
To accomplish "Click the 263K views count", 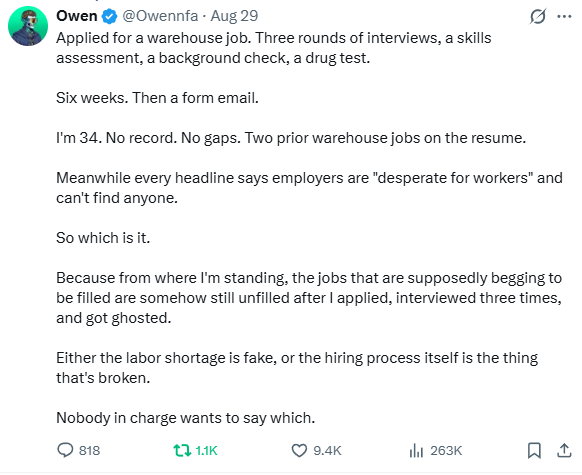I will 446,451.
